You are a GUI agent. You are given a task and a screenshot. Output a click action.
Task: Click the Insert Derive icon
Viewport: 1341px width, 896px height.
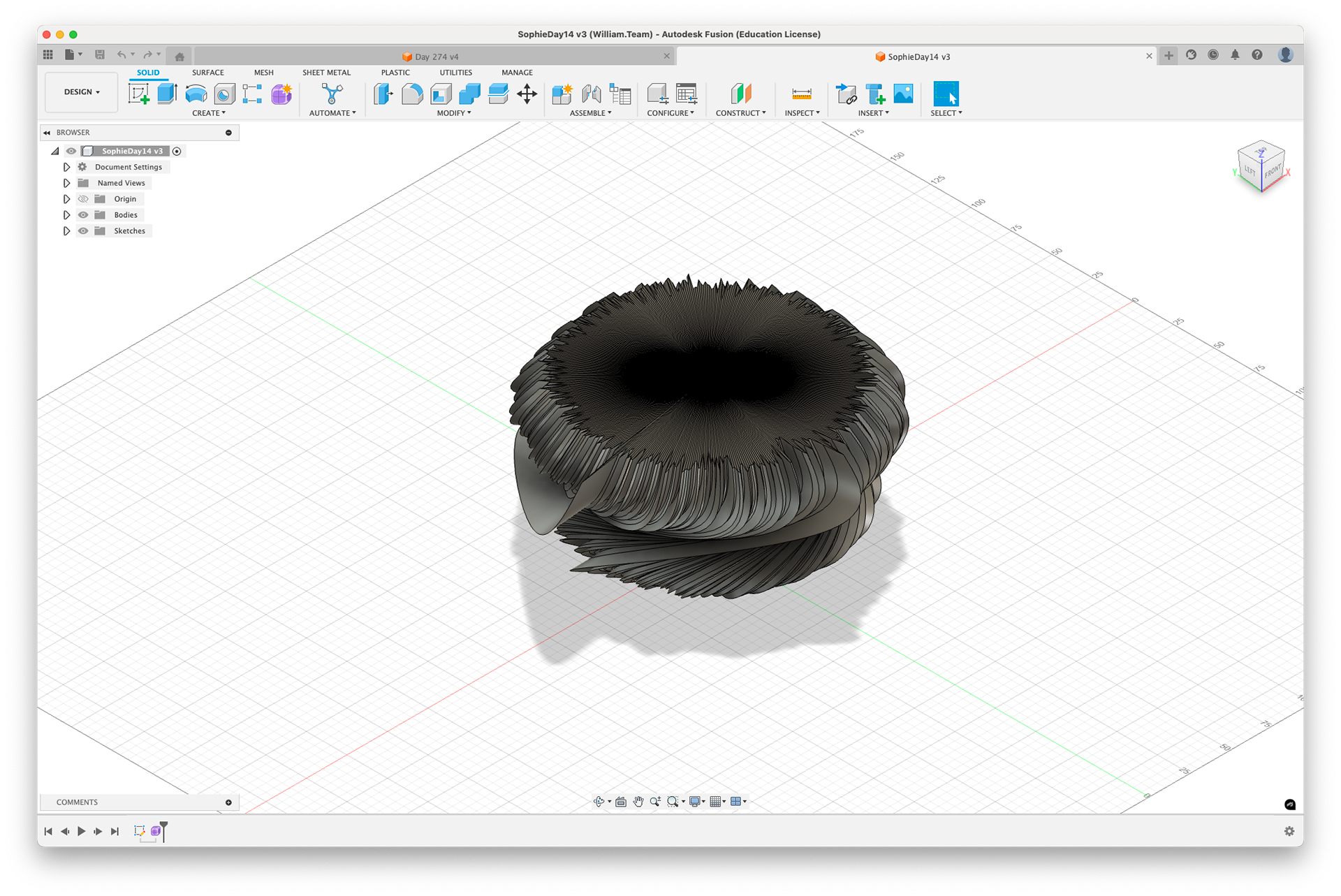click(x=846, y=94)
